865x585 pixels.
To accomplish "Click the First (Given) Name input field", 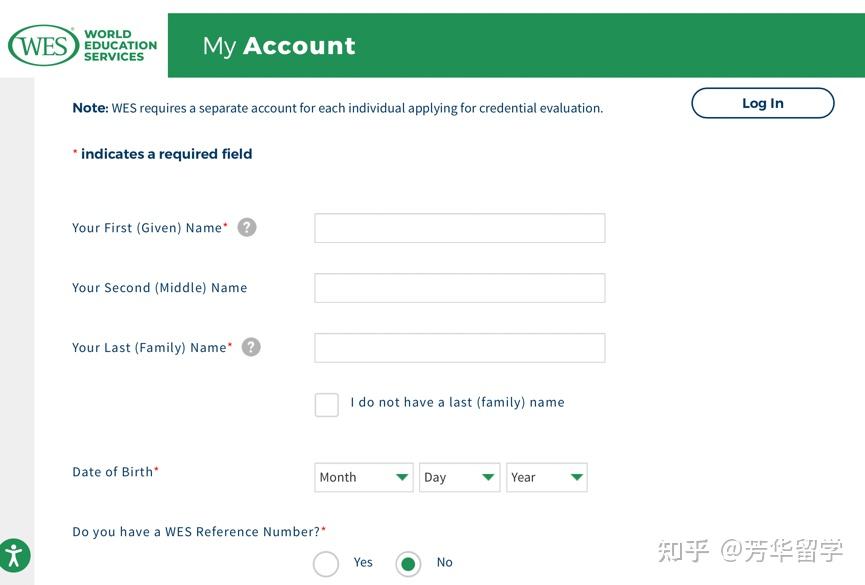I will click(459, 227).
